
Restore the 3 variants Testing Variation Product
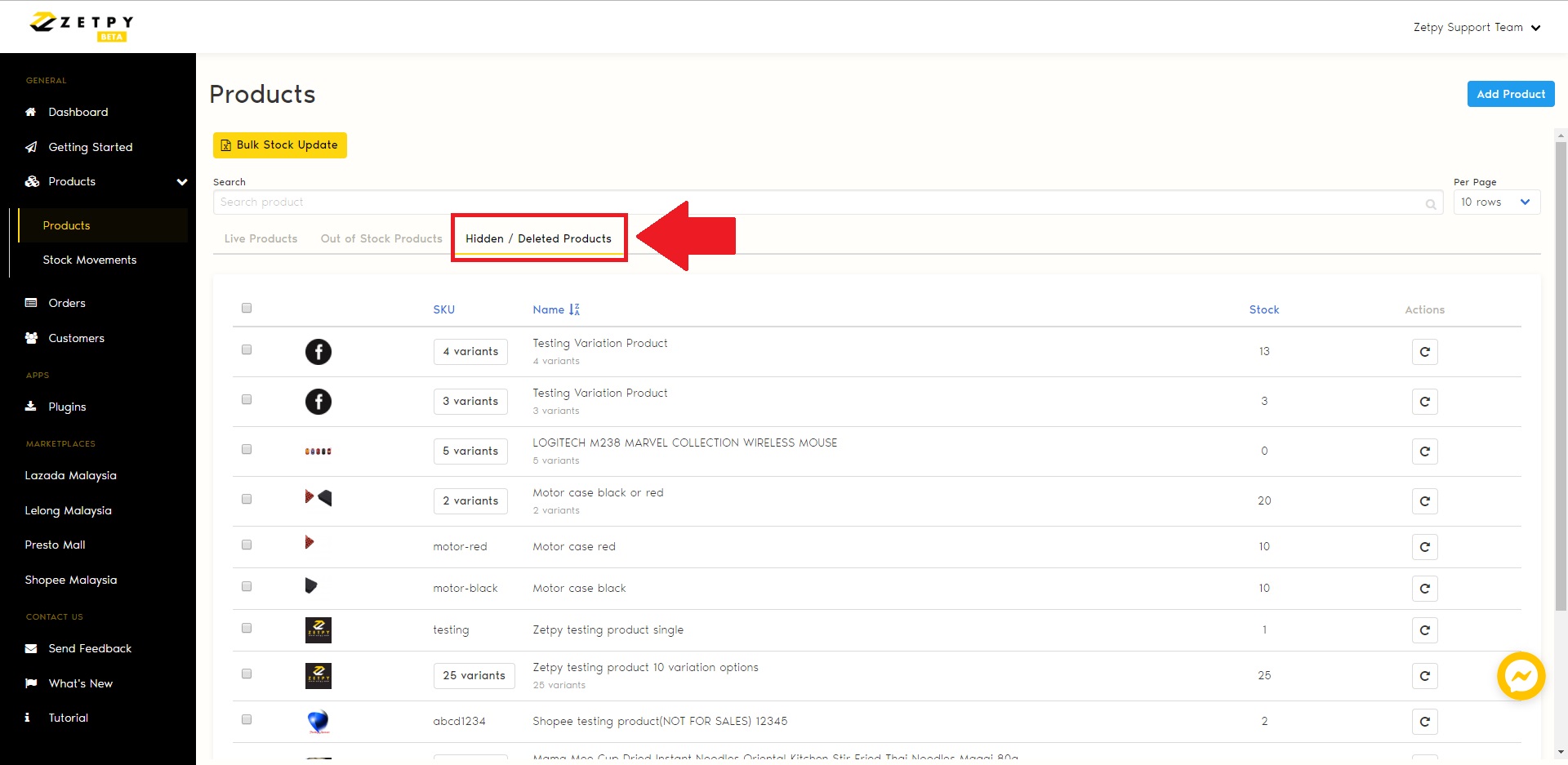point(1425,402)
